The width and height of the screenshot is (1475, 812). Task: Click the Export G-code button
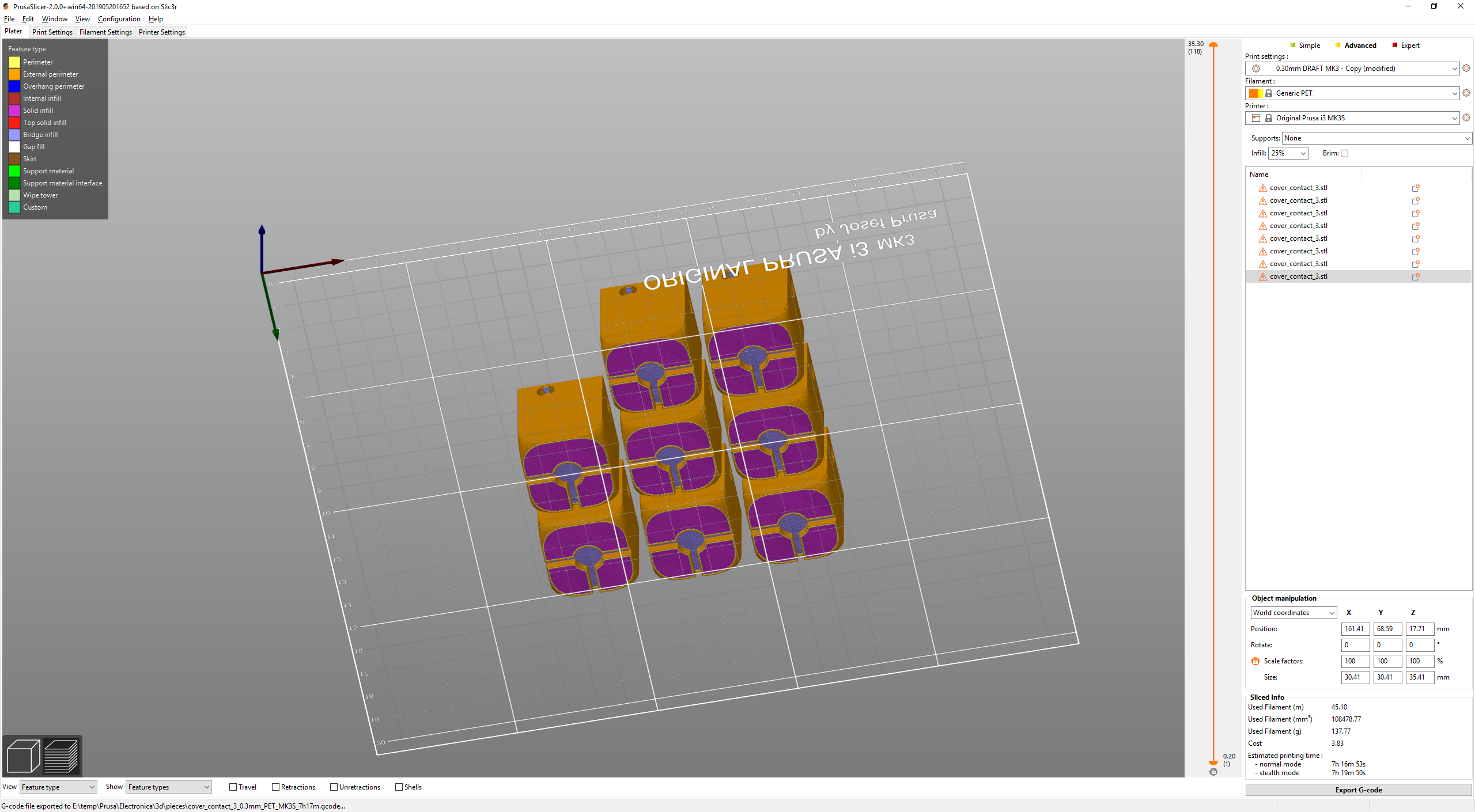(x=1358, y=790)
